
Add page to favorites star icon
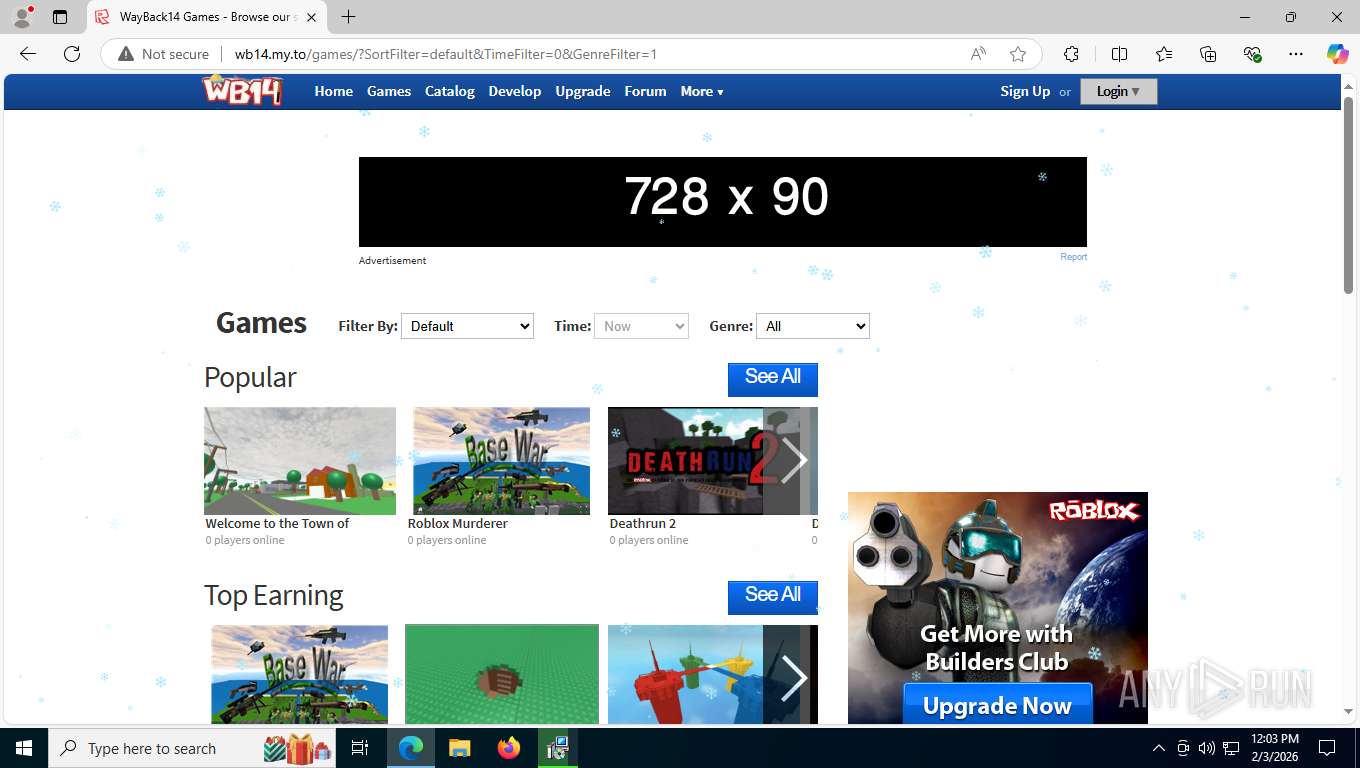(1018, 54)
